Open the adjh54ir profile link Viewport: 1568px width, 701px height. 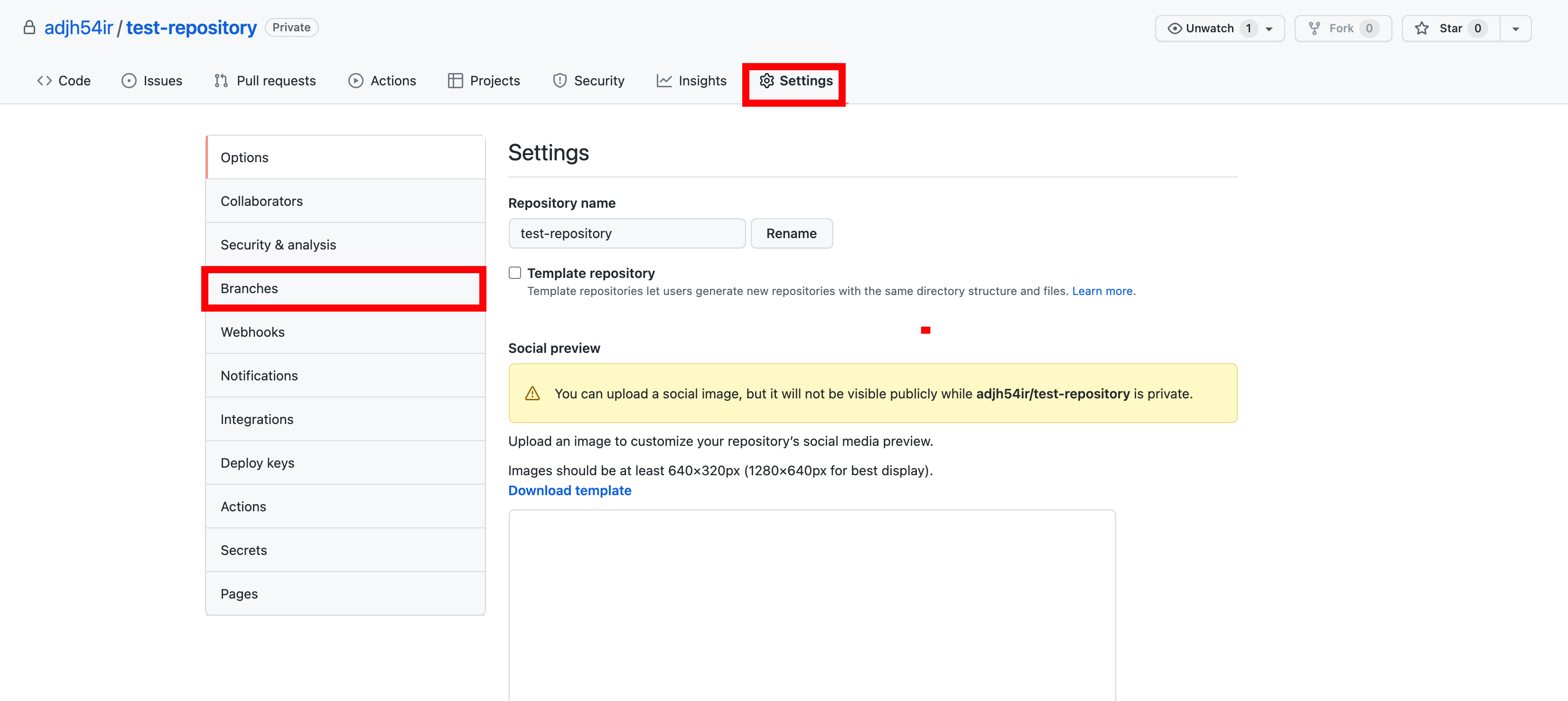[x=78, y=28]
